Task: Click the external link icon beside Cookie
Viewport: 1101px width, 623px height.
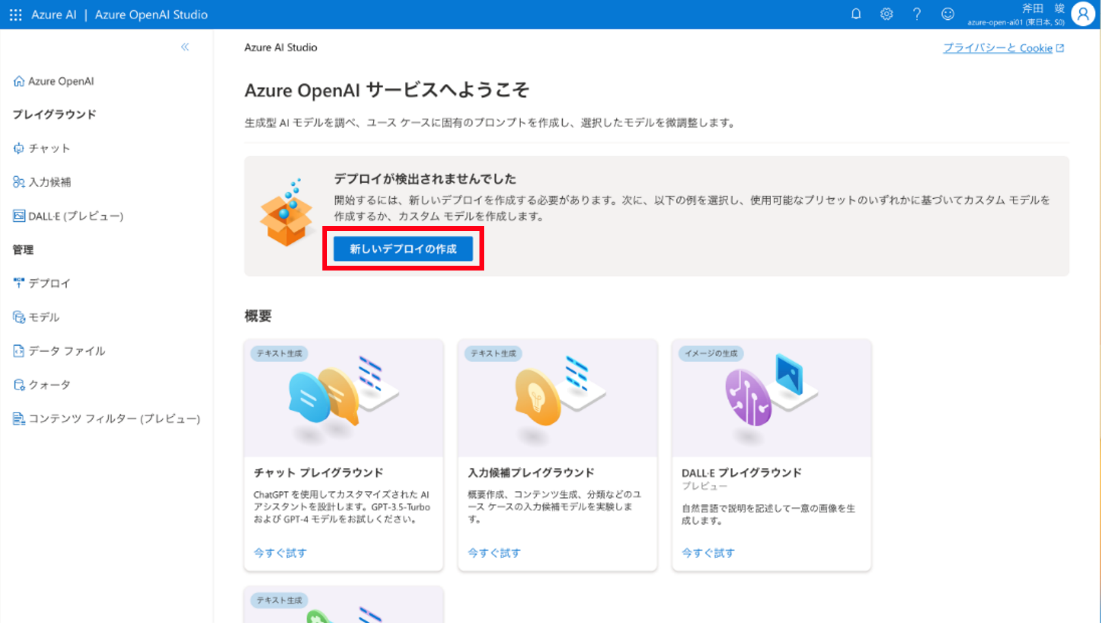Action: 1060,48
